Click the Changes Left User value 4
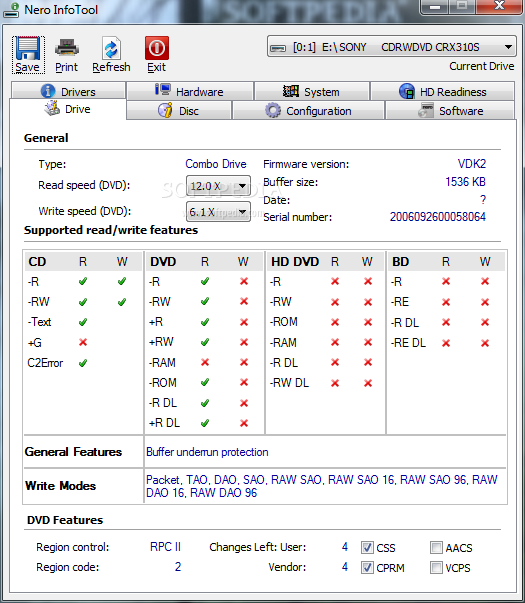 click(x=345, y=546)
